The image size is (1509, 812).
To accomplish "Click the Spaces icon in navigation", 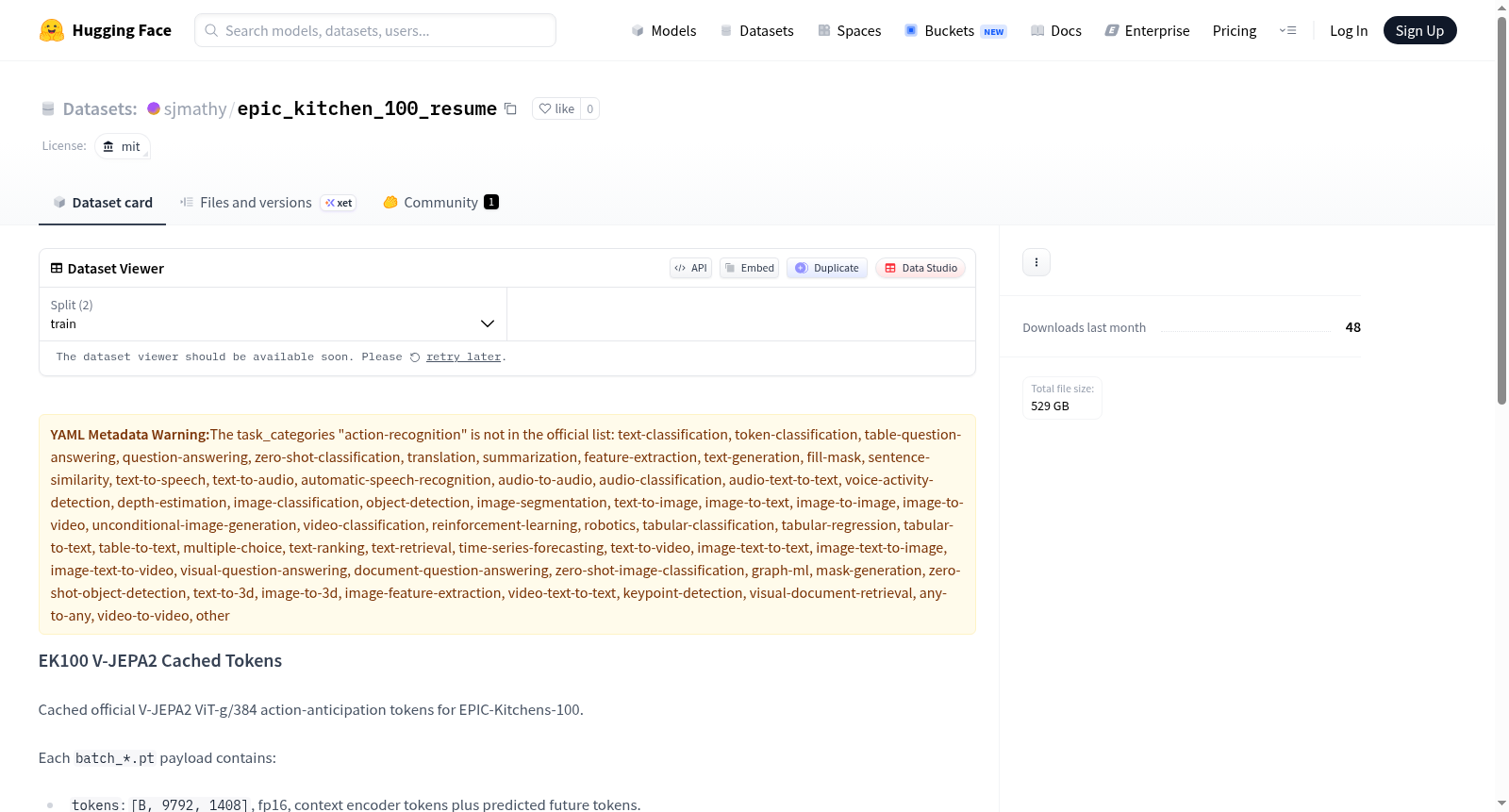I will 824,30.
